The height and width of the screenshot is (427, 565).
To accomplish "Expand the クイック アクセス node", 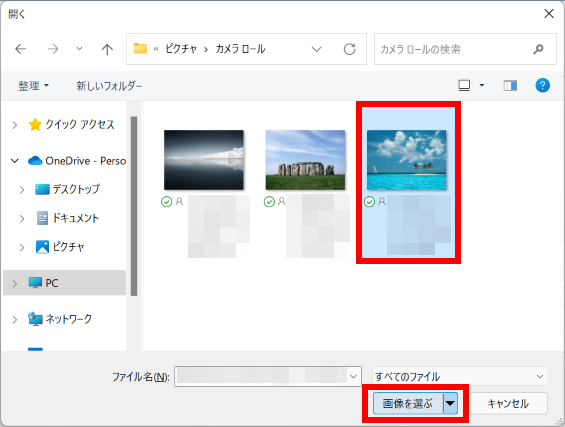I will pos(14,125).
